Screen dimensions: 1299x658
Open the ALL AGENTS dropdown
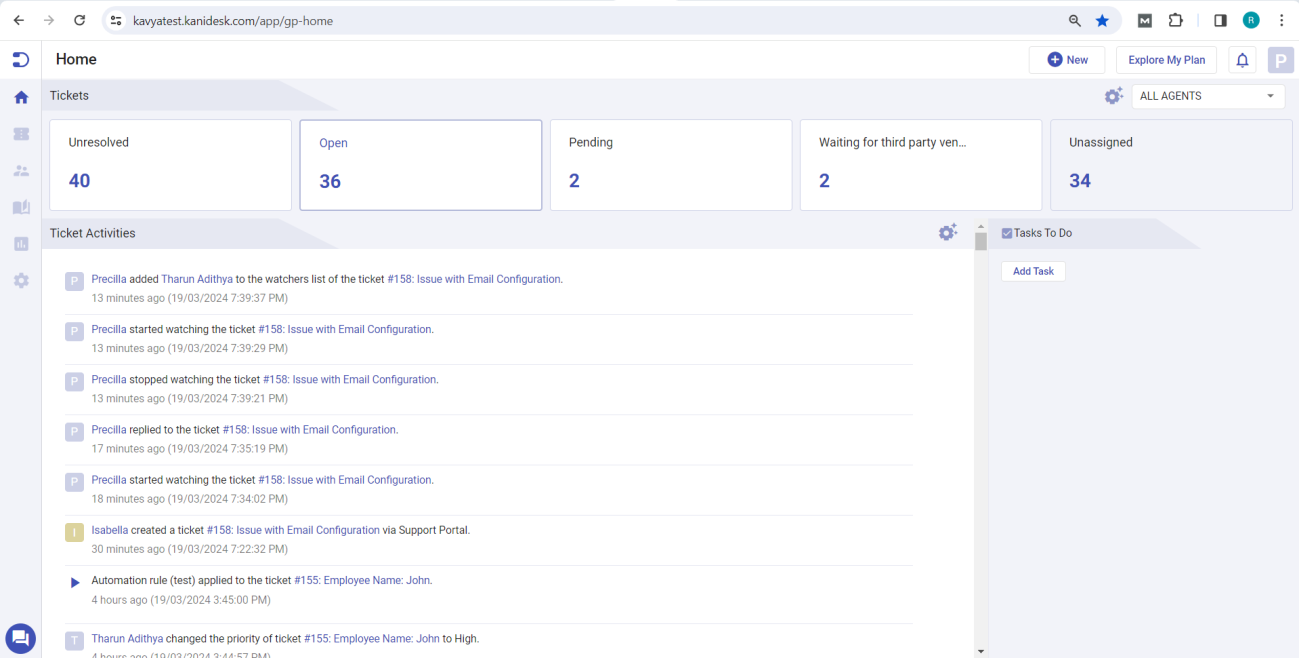pyautogui.click(x=1207, y=95)
